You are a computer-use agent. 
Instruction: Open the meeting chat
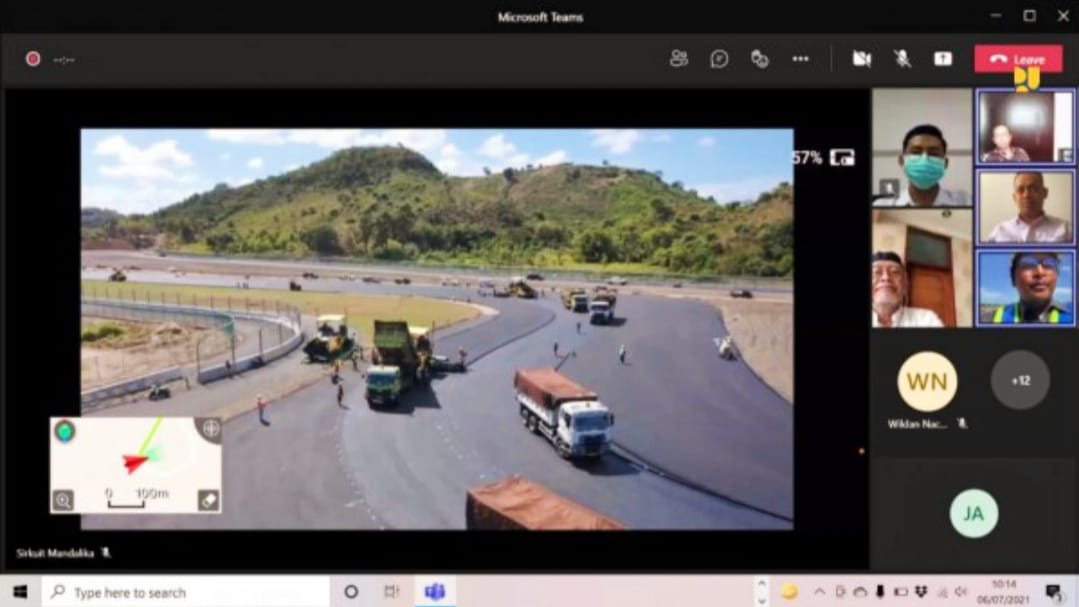[x=719, y=59]
